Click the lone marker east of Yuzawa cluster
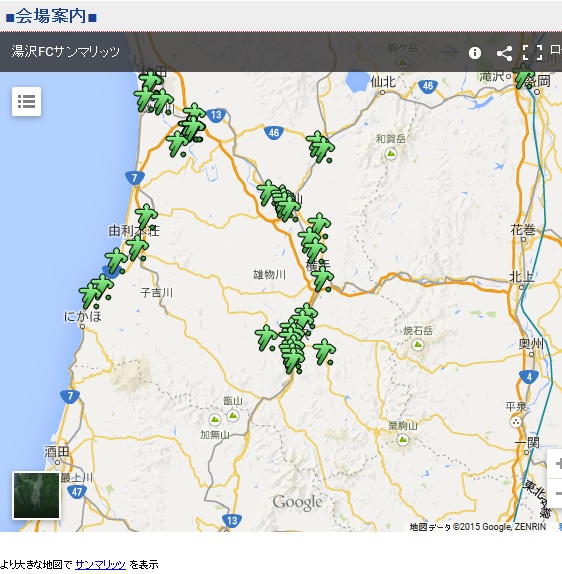 pos(324,352)
